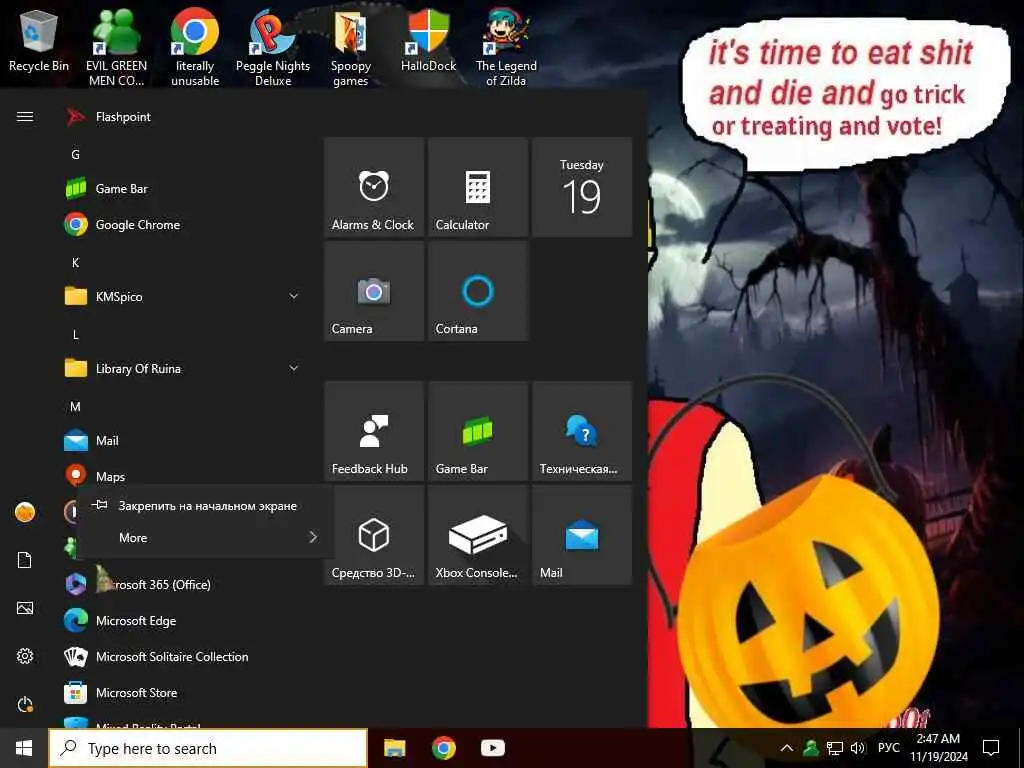This screenshot has width=1024, height=768.
Task: Click the Windows Start button
Action: [24, 748]
